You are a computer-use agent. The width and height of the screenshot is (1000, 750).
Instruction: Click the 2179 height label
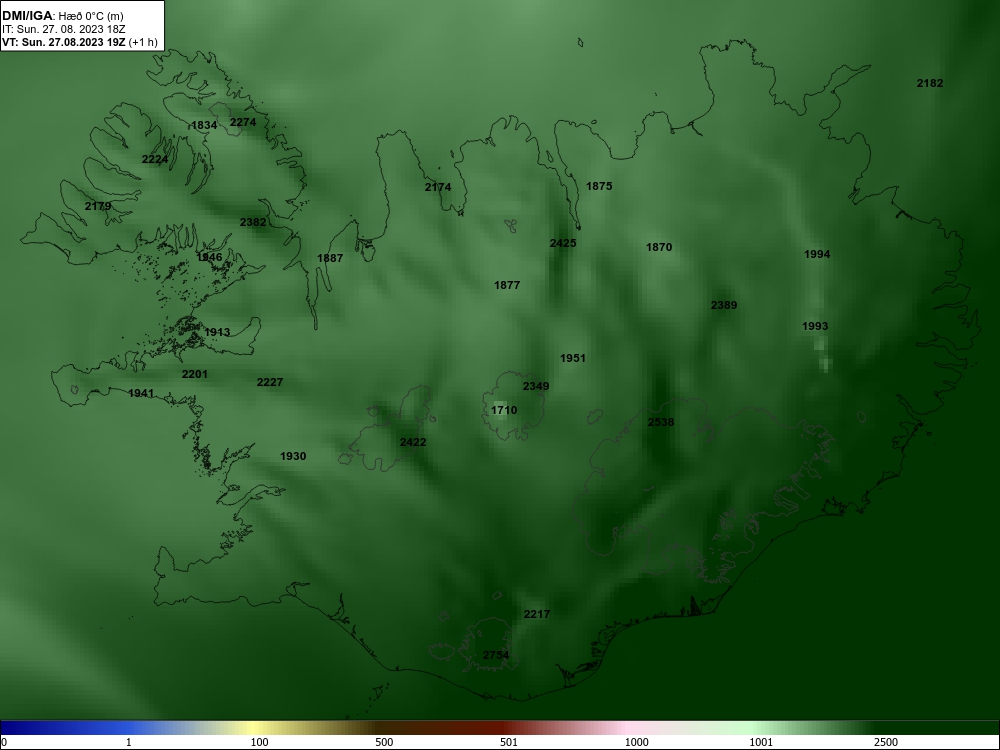point(98,206)
